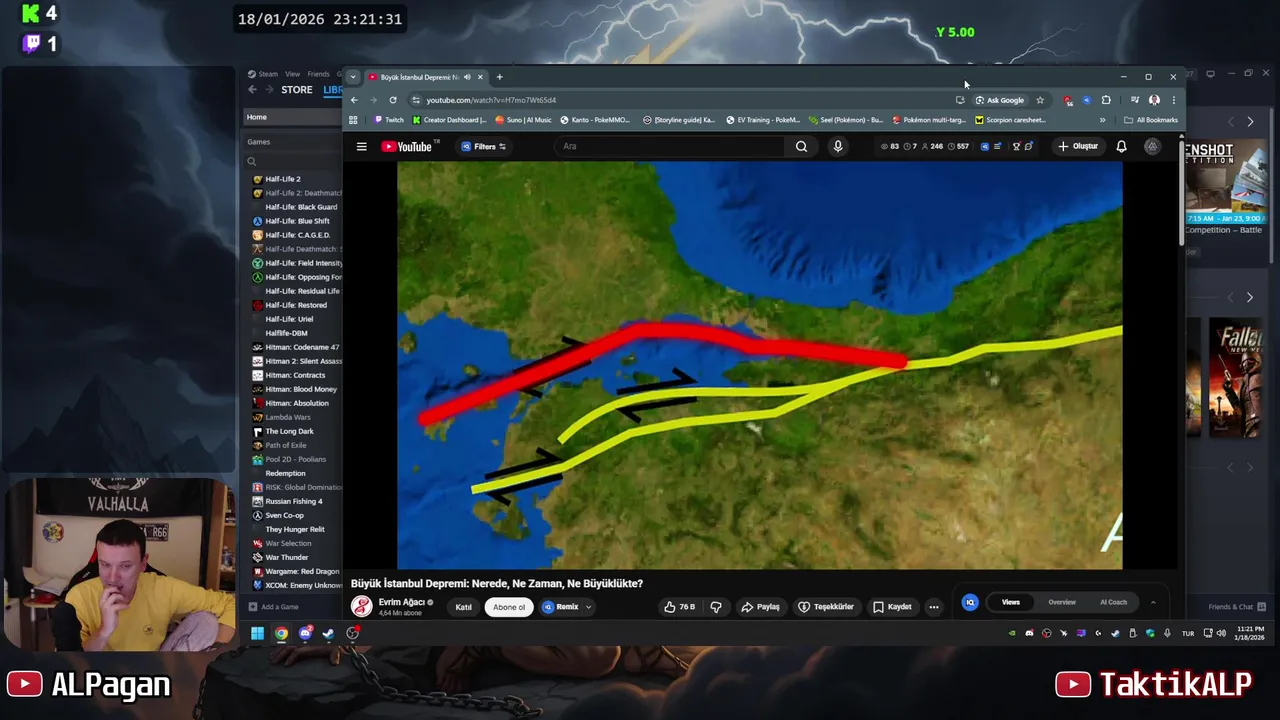
Task: Open the YouTube account avatar menu
Action: pyautogui.click(x=1152, y=146)
